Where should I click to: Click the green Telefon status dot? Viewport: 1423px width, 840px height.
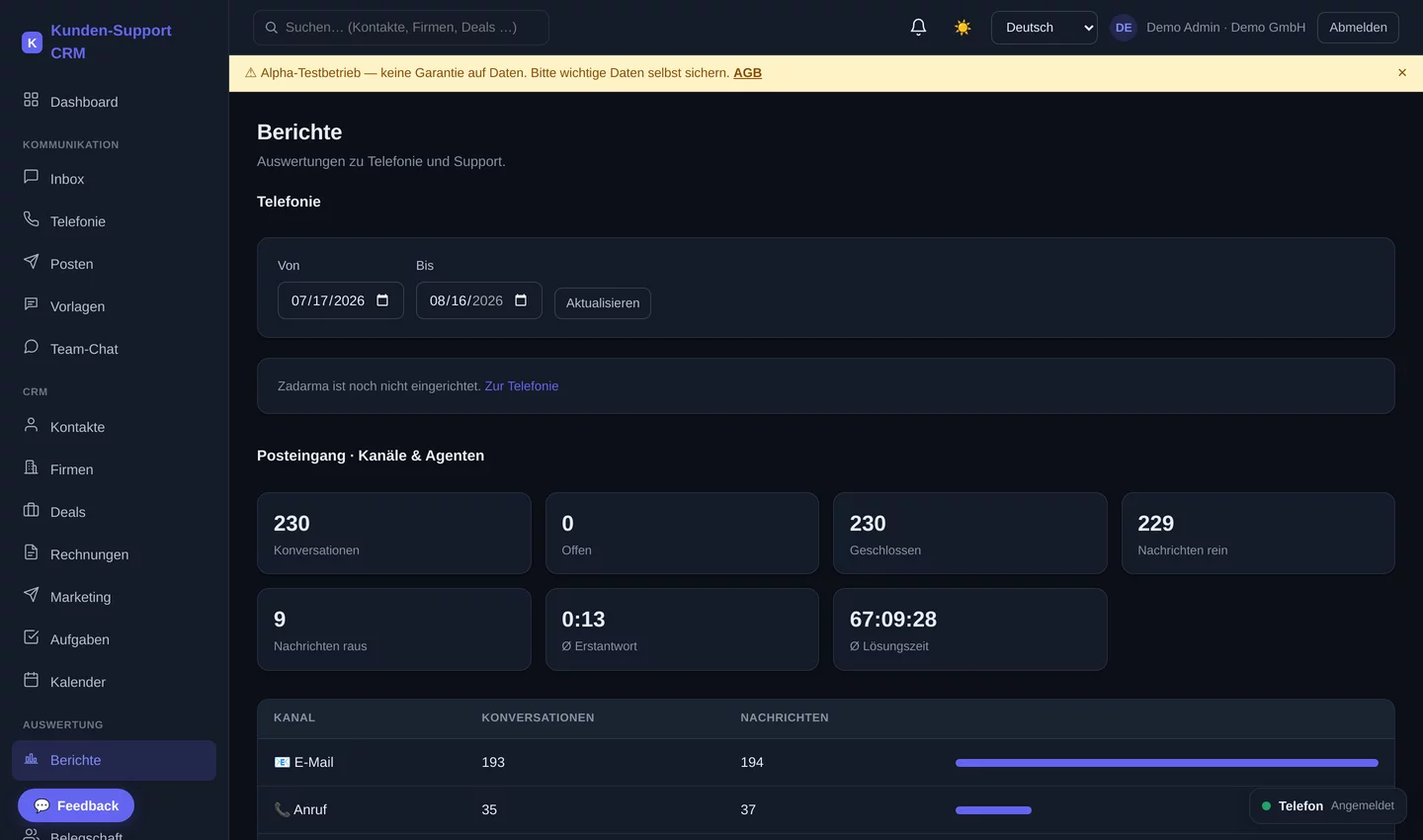pos(1266,806)
